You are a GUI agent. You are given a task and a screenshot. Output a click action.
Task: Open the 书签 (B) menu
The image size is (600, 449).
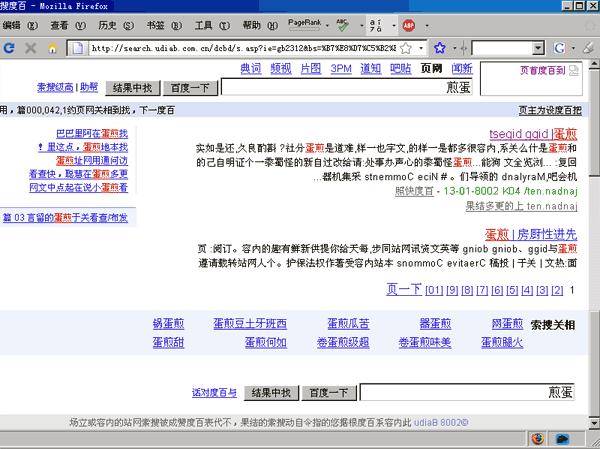pyautogui.click(x=164, y=25)
